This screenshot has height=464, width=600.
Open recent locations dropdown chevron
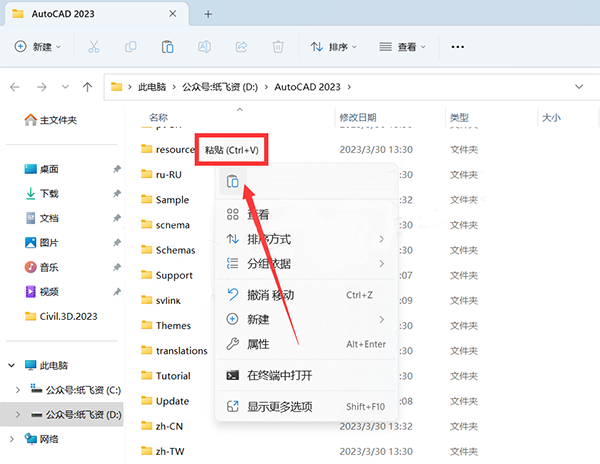[x=65, y=87]
